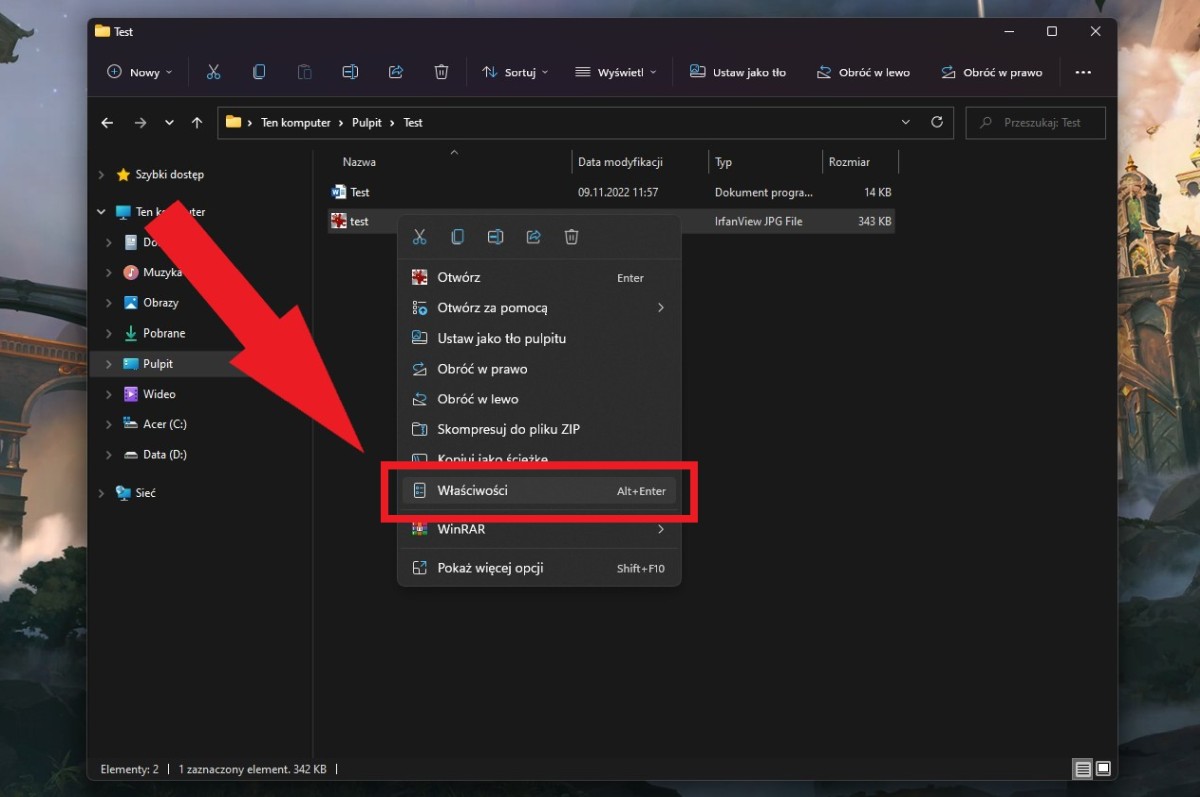Click the copy icon in context menu
1200x797 pixels.
click(457, 237)
